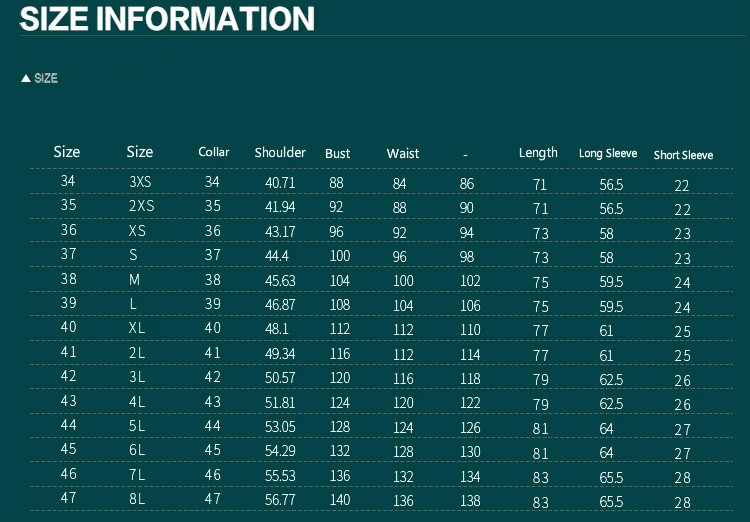Image resolution: width=750 pixels, height=522 pixels.
Task: Click the small SIZE label next to the triangle
Action: point(46,78)
